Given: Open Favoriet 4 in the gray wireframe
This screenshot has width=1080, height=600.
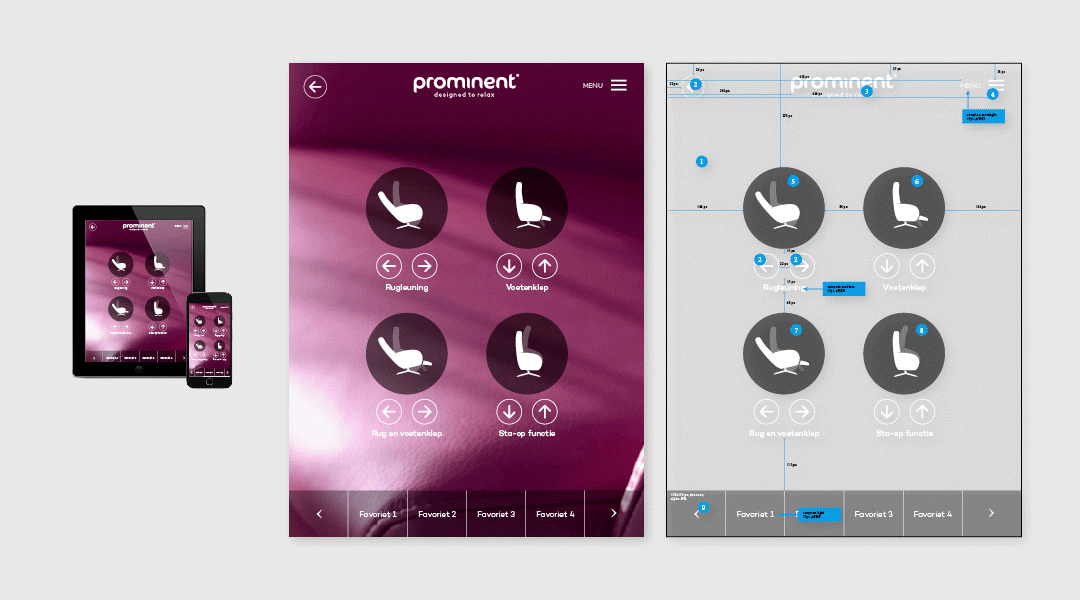Looking at the screenshot, I should [931, 514].
